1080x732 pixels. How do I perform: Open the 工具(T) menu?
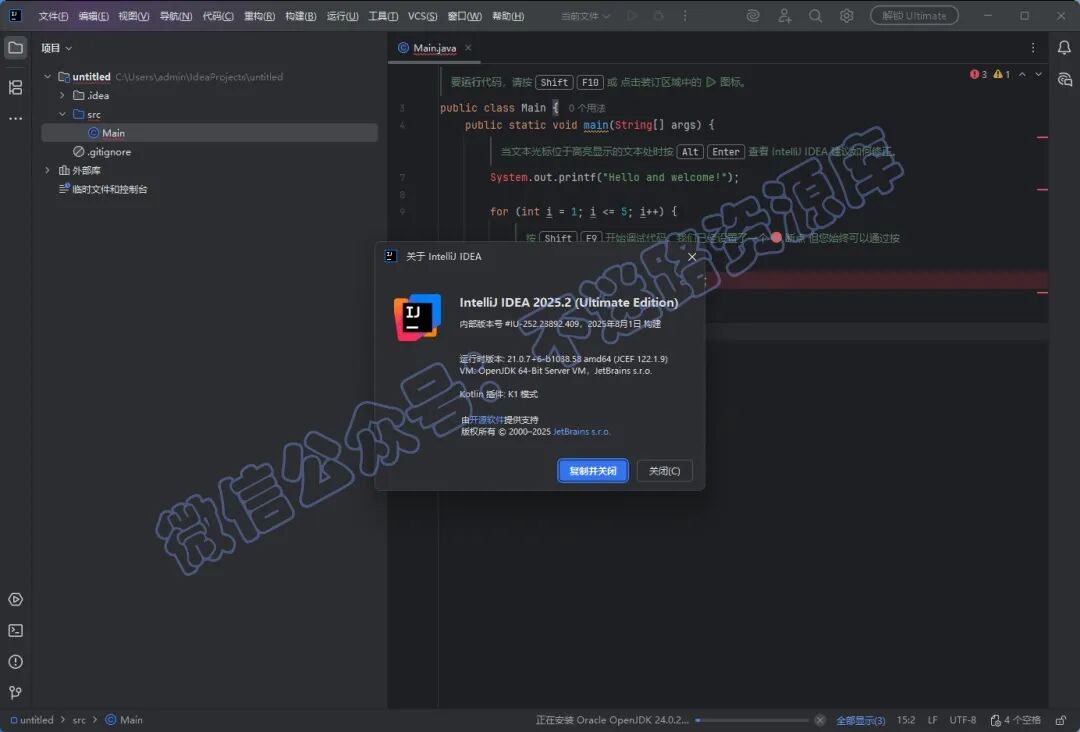click(383, 15)
